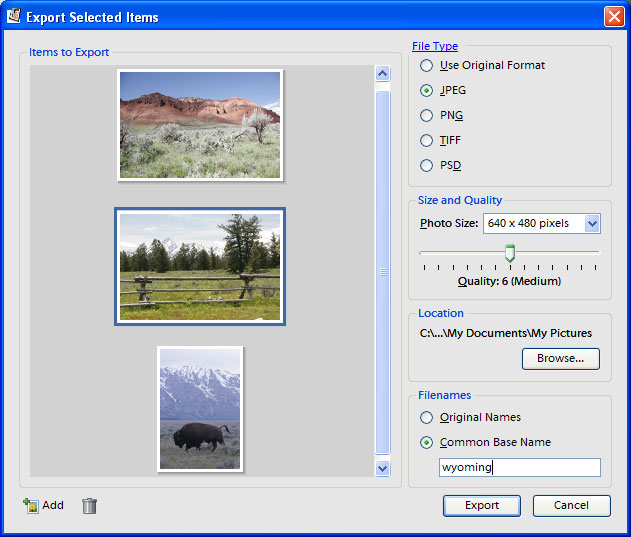Select Use Original Format radio button
Viewport: 631px width, 537px height.
click(427, 66)
